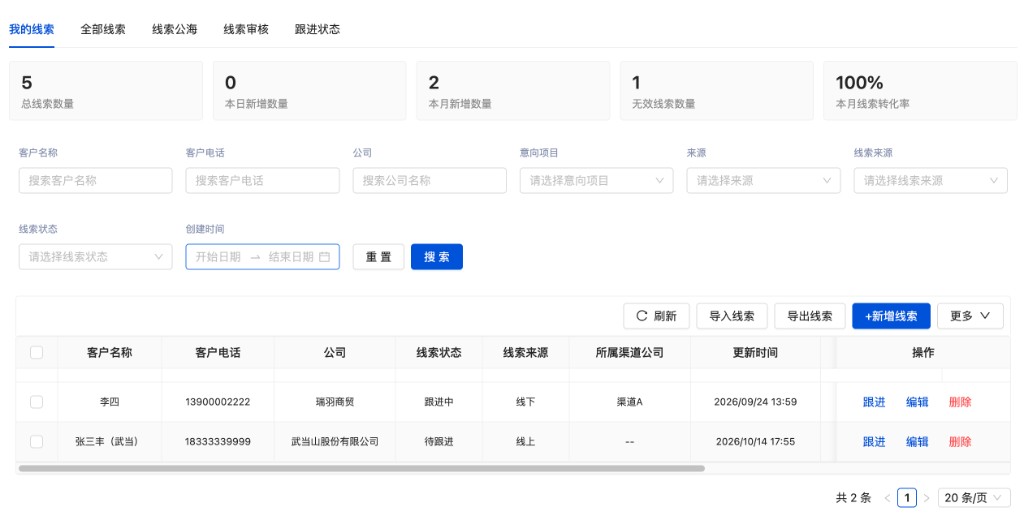Open the 意向项目 dropdown
This screenshot has height=520, width=1024.
[x=596, y=180]
